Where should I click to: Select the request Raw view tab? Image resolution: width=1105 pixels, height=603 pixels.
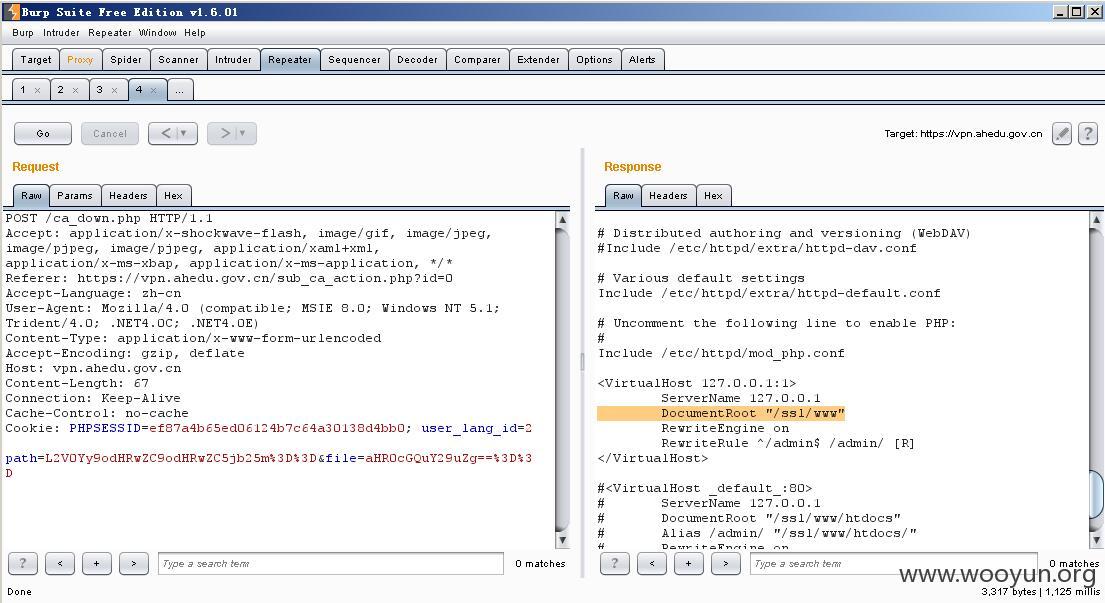[x=31, y=195]
